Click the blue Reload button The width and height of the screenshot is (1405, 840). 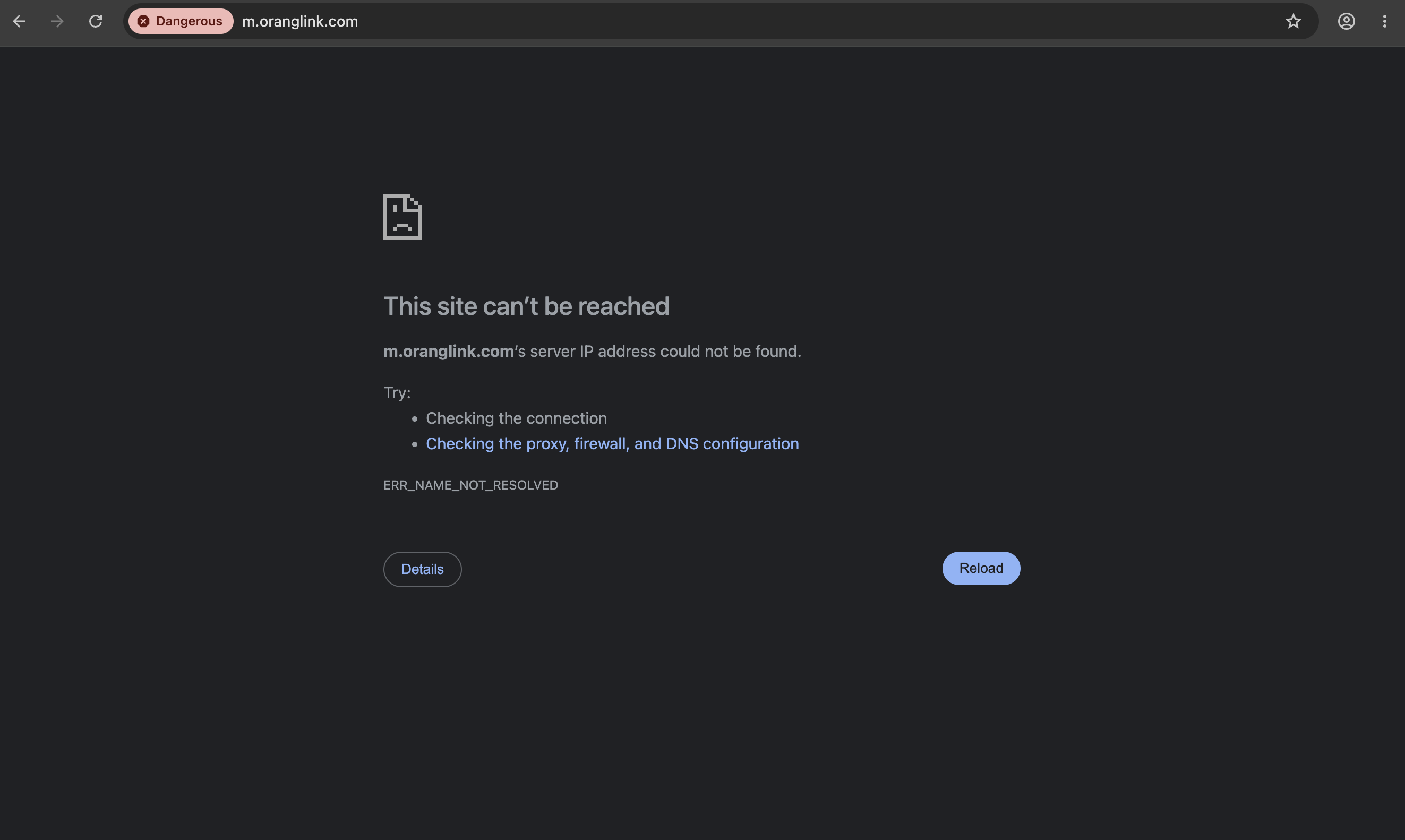coord(981,568)
